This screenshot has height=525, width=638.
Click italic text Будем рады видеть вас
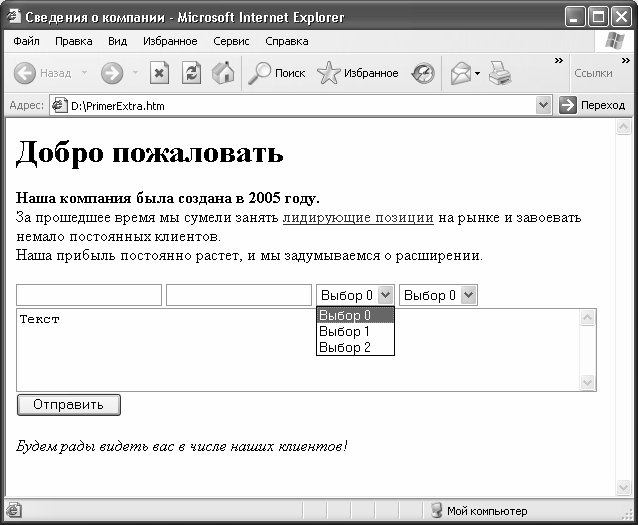pos(181,446)
